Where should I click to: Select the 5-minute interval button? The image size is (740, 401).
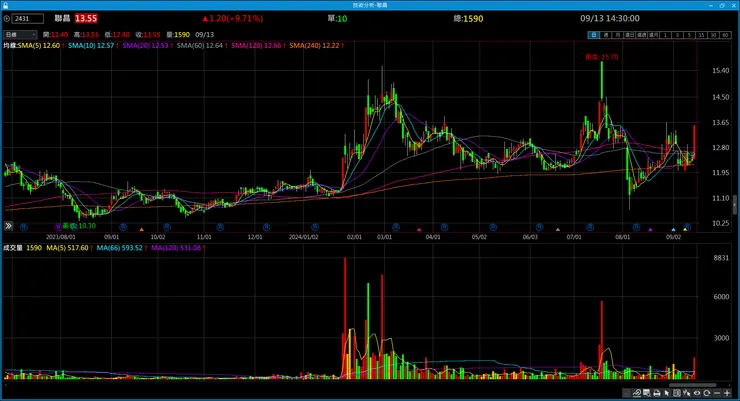pyautogui.click(x=690, y=35)
